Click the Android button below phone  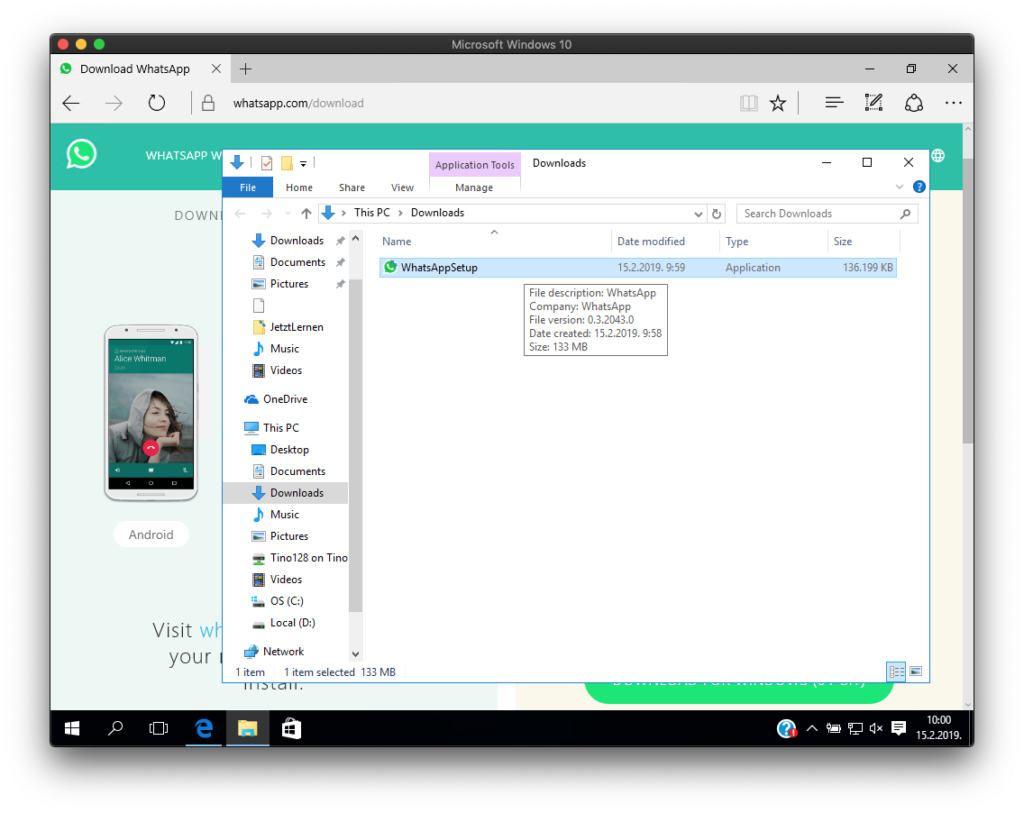[151, 535]
